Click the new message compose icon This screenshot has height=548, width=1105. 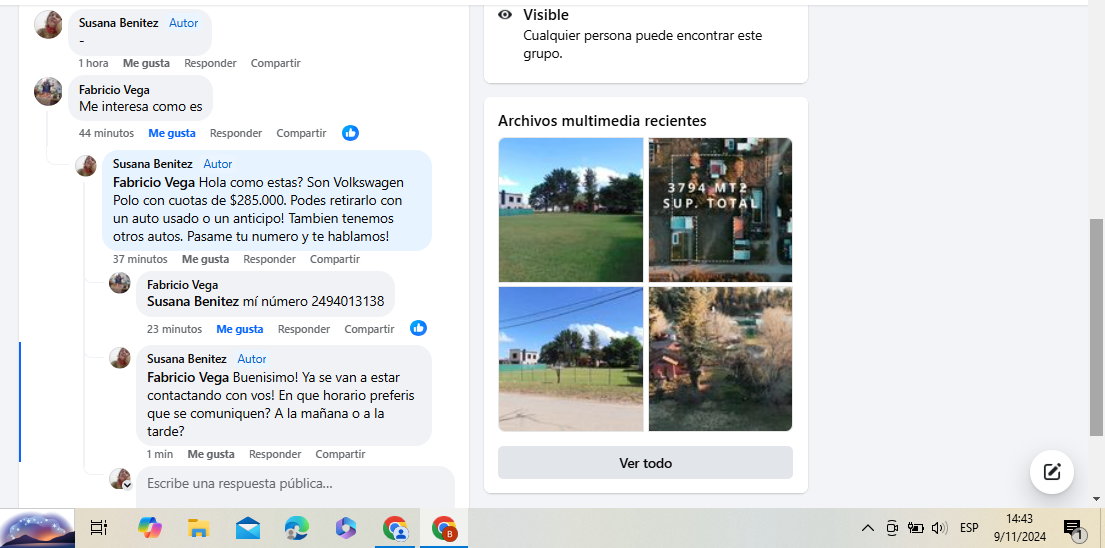(1052, 472)
